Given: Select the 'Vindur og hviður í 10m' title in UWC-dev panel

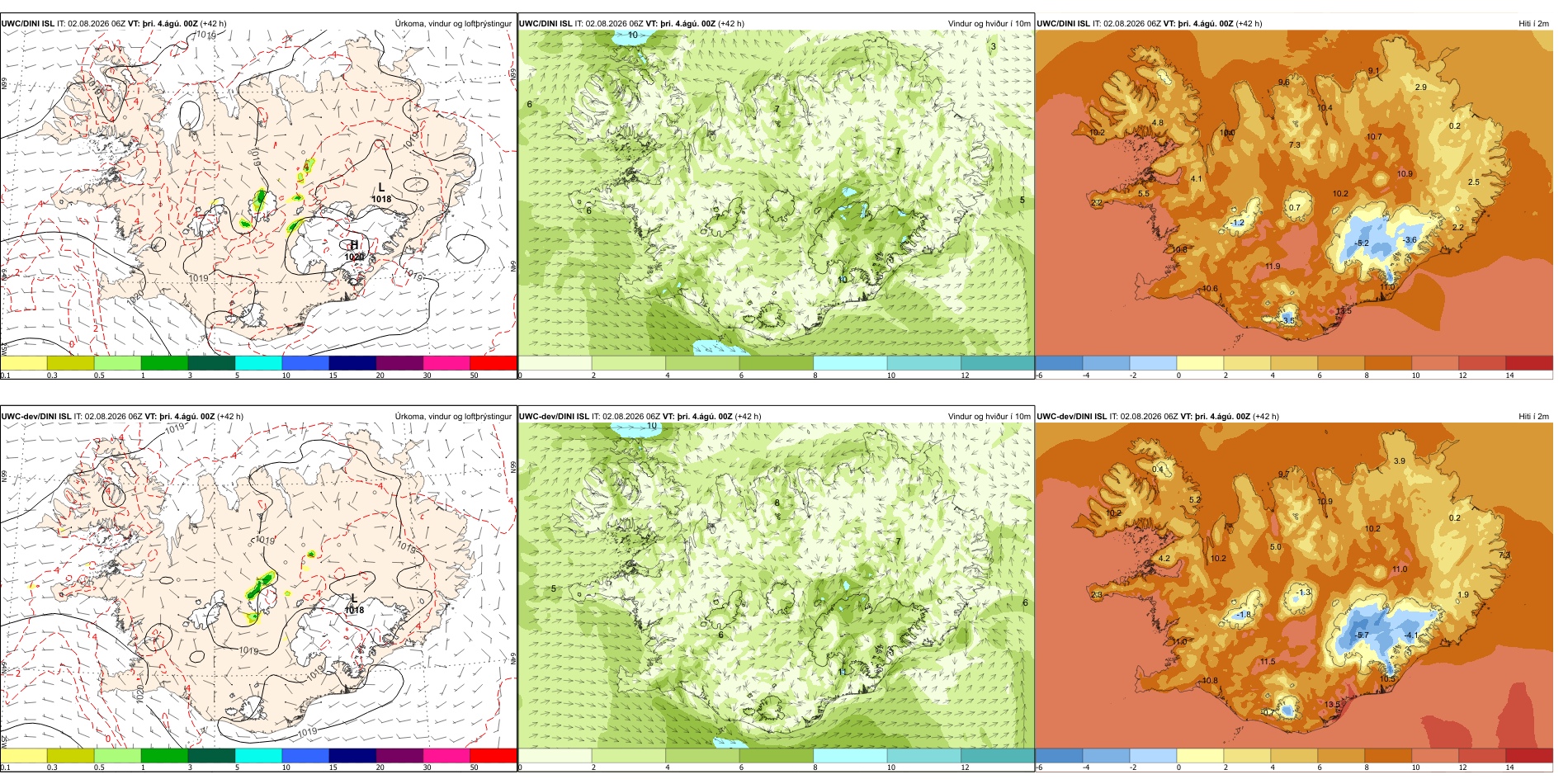Looking at the screenshot, I should [x=989, y=417].
